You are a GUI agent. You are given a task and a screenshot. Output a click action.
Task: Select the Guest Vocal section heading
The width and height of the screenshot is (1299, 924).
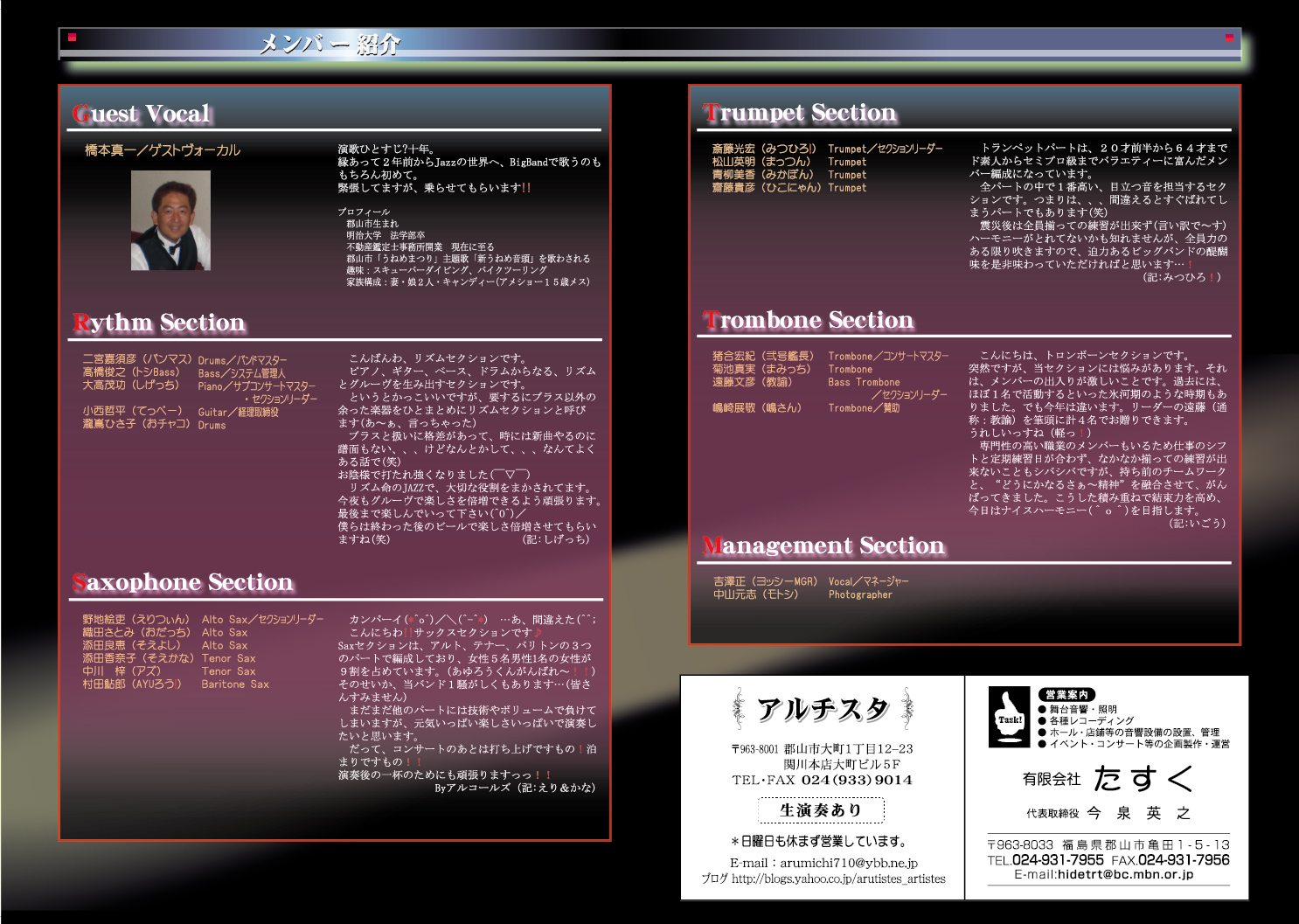pos(142,114)
